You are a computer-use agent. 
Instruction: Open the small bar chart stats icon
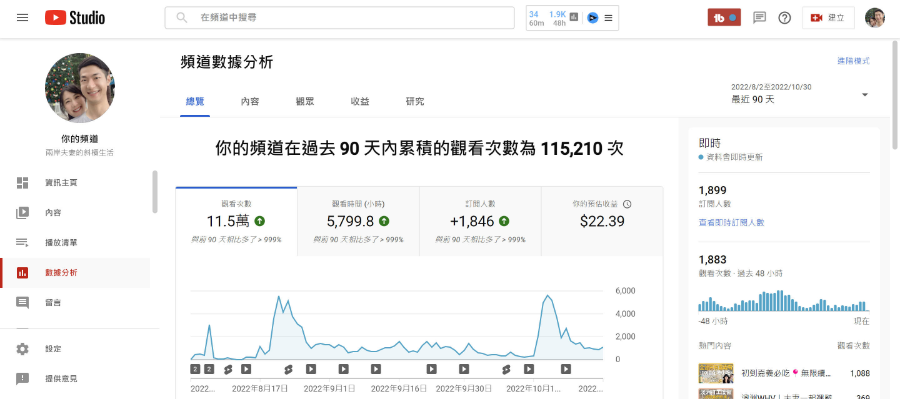point(573,16)
